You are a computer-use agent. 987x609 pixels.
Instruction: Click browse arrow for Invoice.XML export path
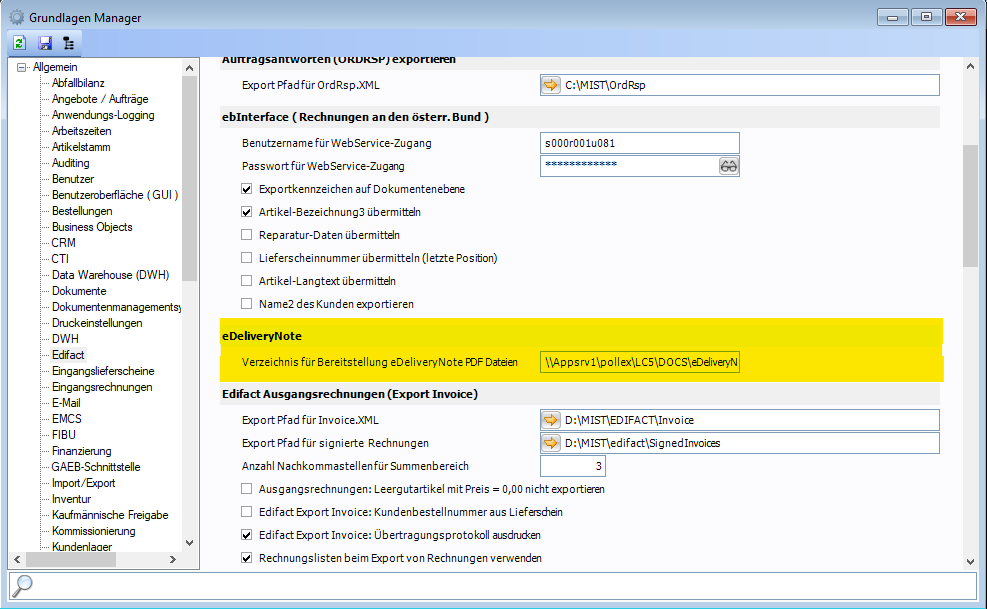pyautogui.click(x=551, y=419)
